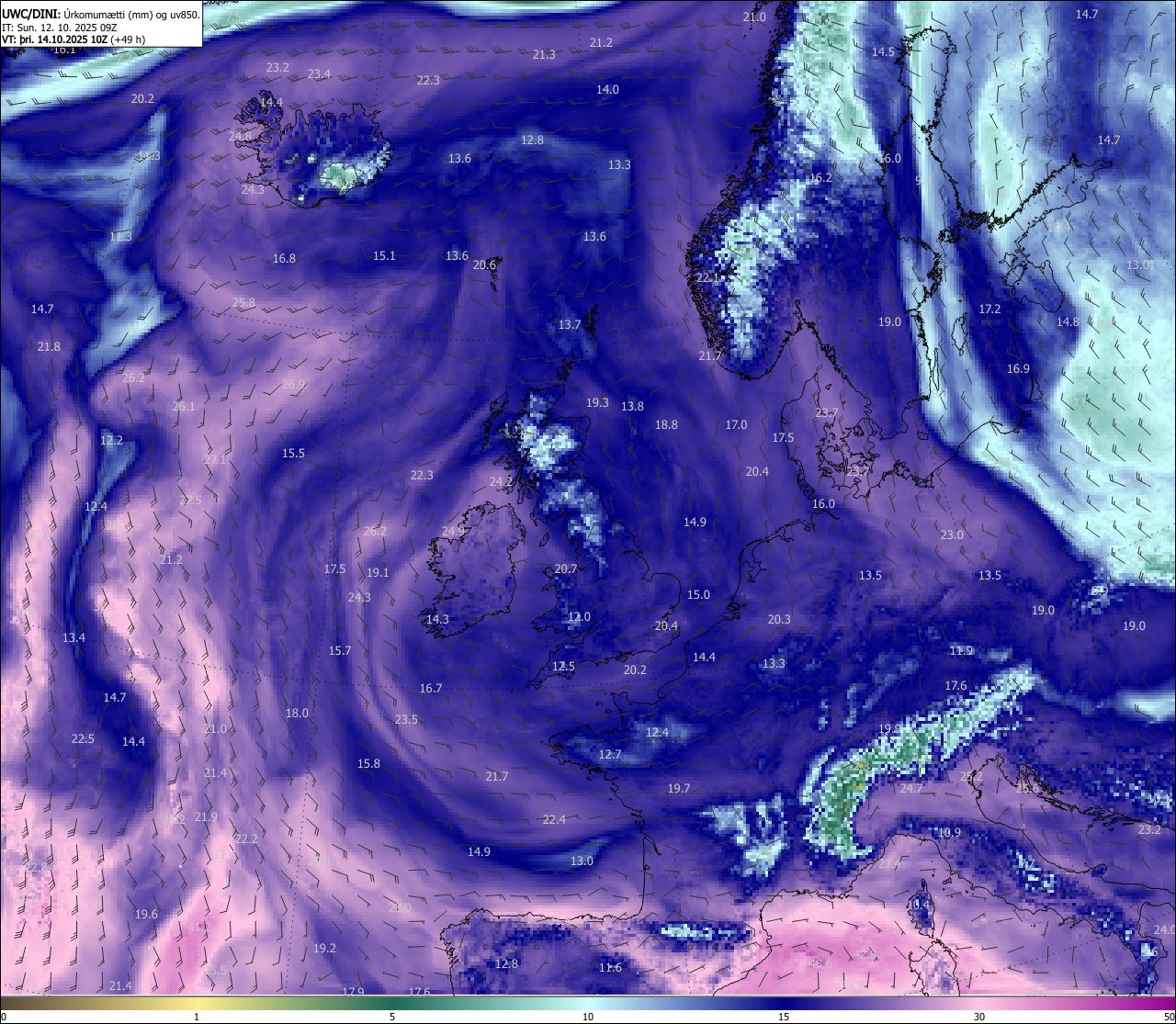Select the 24.0 value at right edge
1176x1024 pixels.
(1164, 930)
